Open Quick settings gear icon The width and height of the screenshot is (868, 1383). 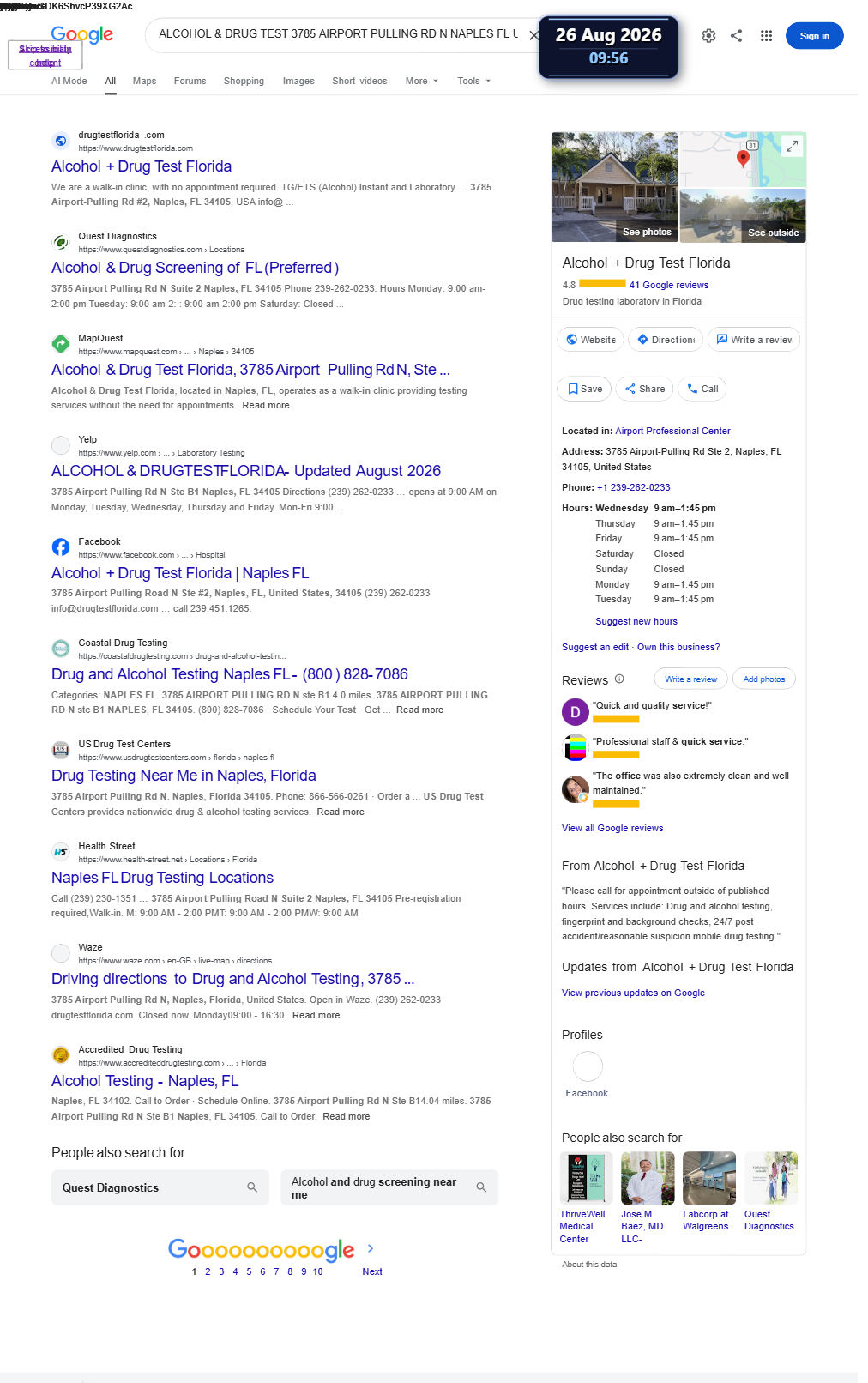pos(708,36)
